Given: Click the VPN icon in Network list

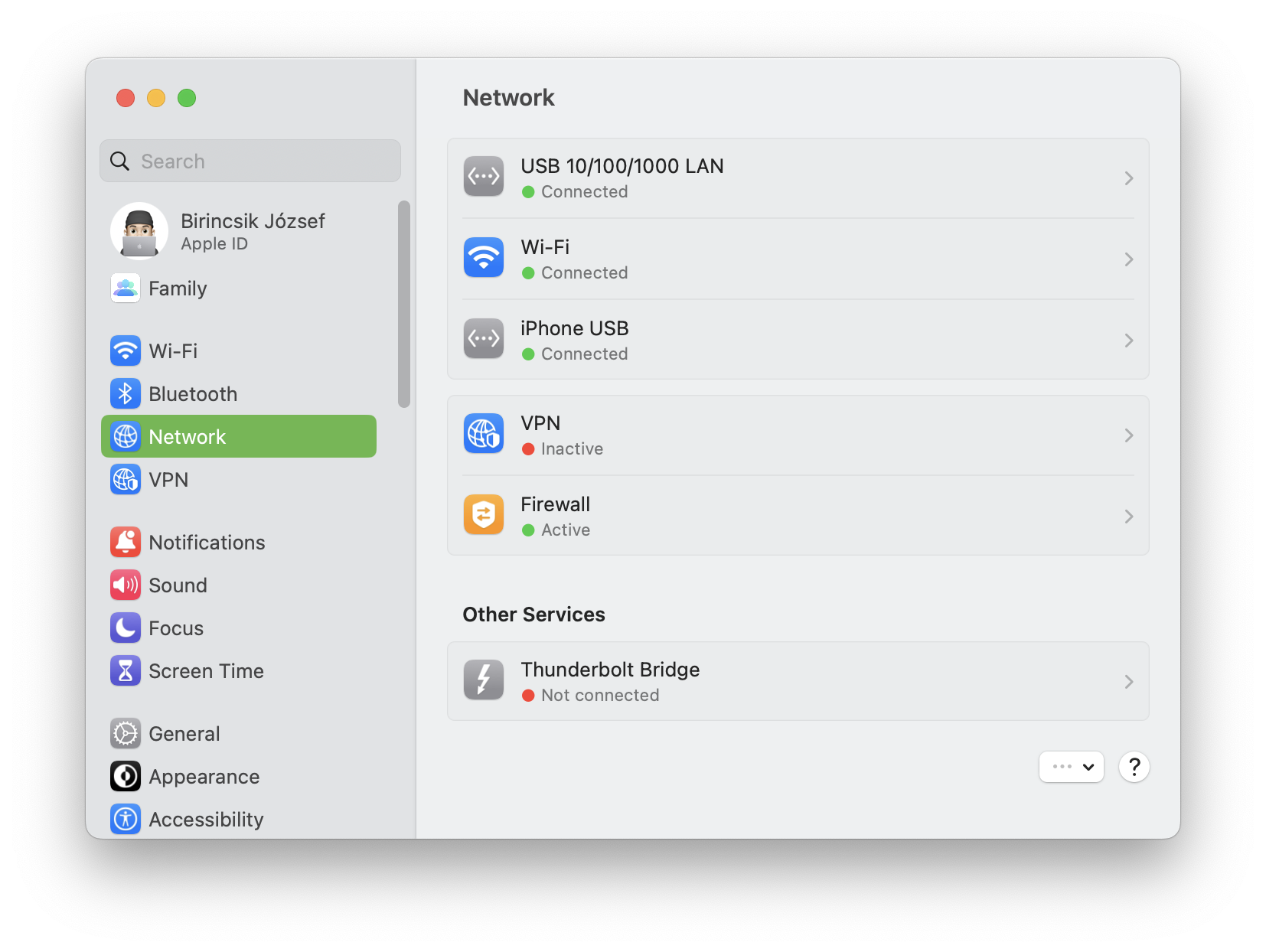Looking at the screenshot, I should pos(484,434).
